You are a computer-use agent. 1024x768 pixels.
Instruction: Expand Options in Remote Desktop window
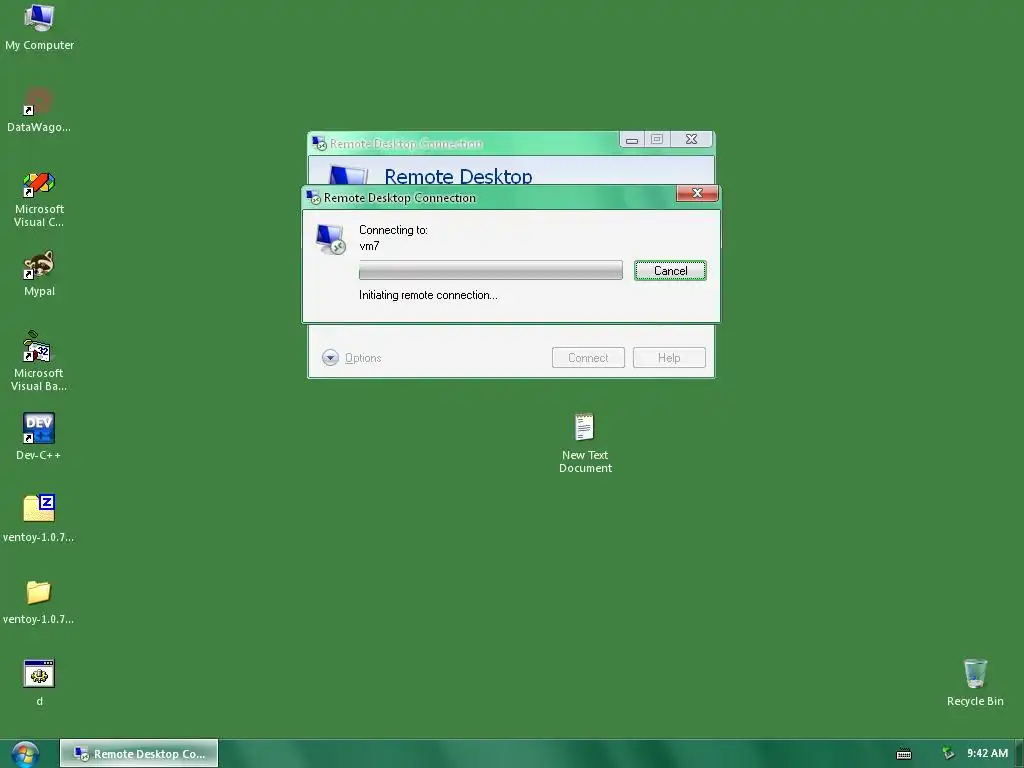(x=352, y=358)
